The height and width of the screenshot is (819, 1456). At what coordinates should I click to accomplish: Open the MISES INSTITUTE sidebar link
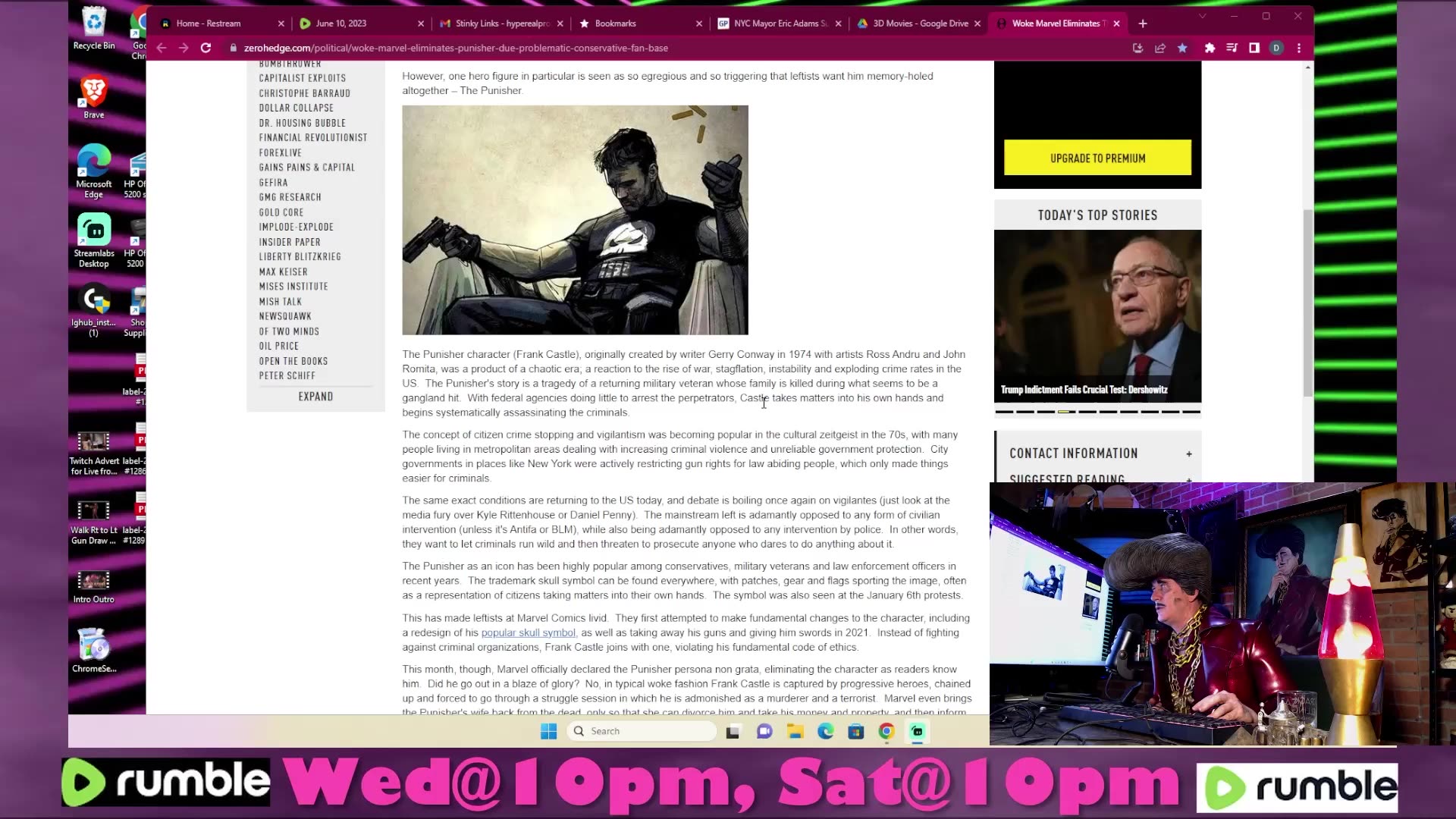coord(293,287)
